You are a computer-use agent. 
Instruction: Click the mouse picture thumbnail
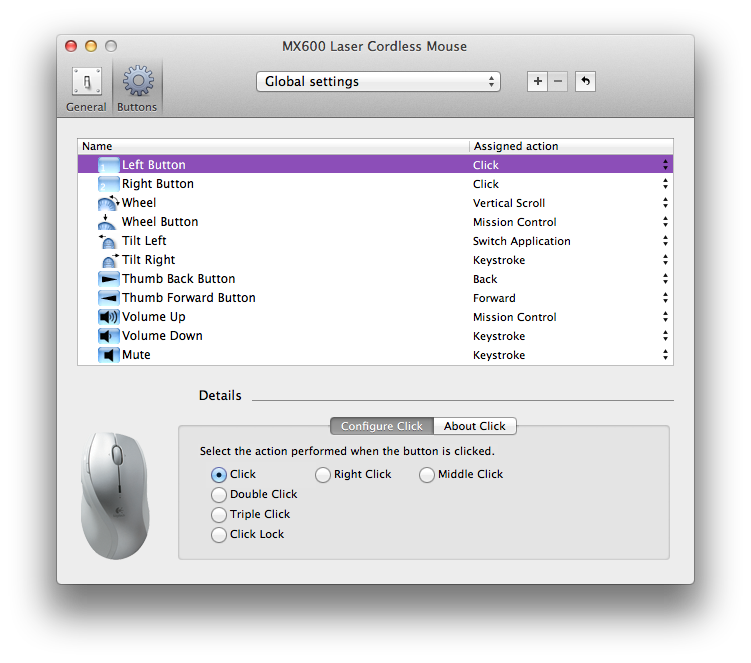115,495
